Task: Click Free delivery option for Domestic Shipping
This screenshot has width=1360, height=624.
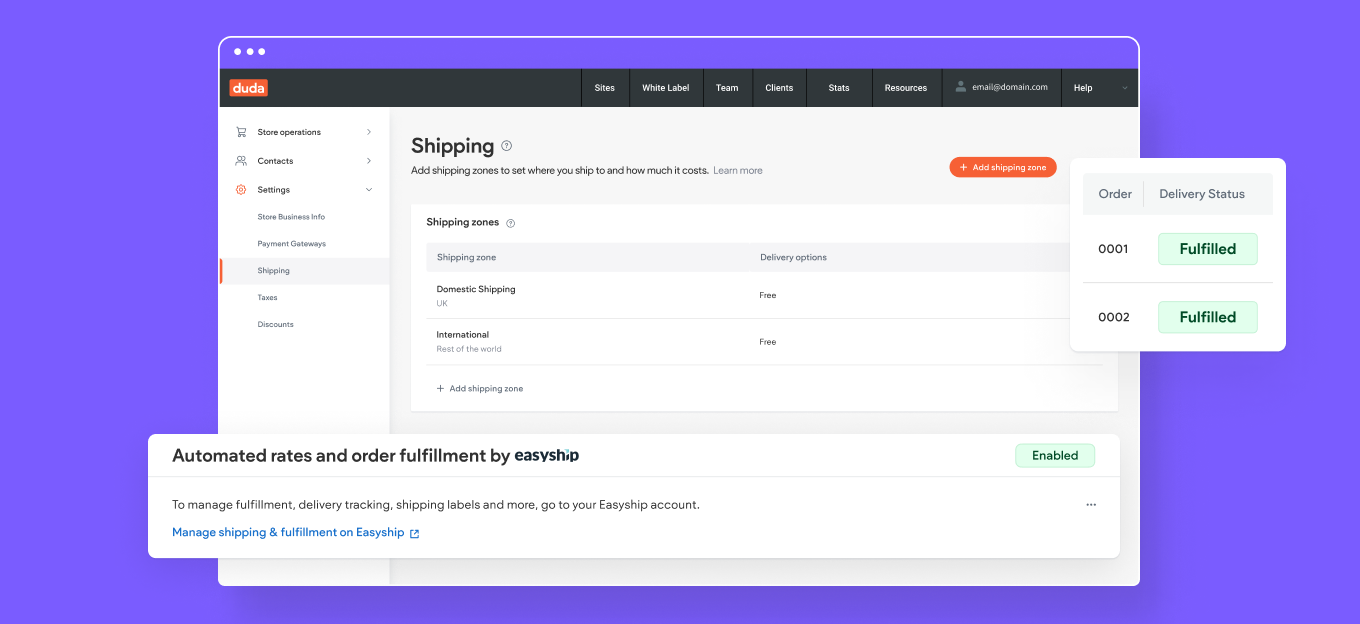Action: [768, 296]
